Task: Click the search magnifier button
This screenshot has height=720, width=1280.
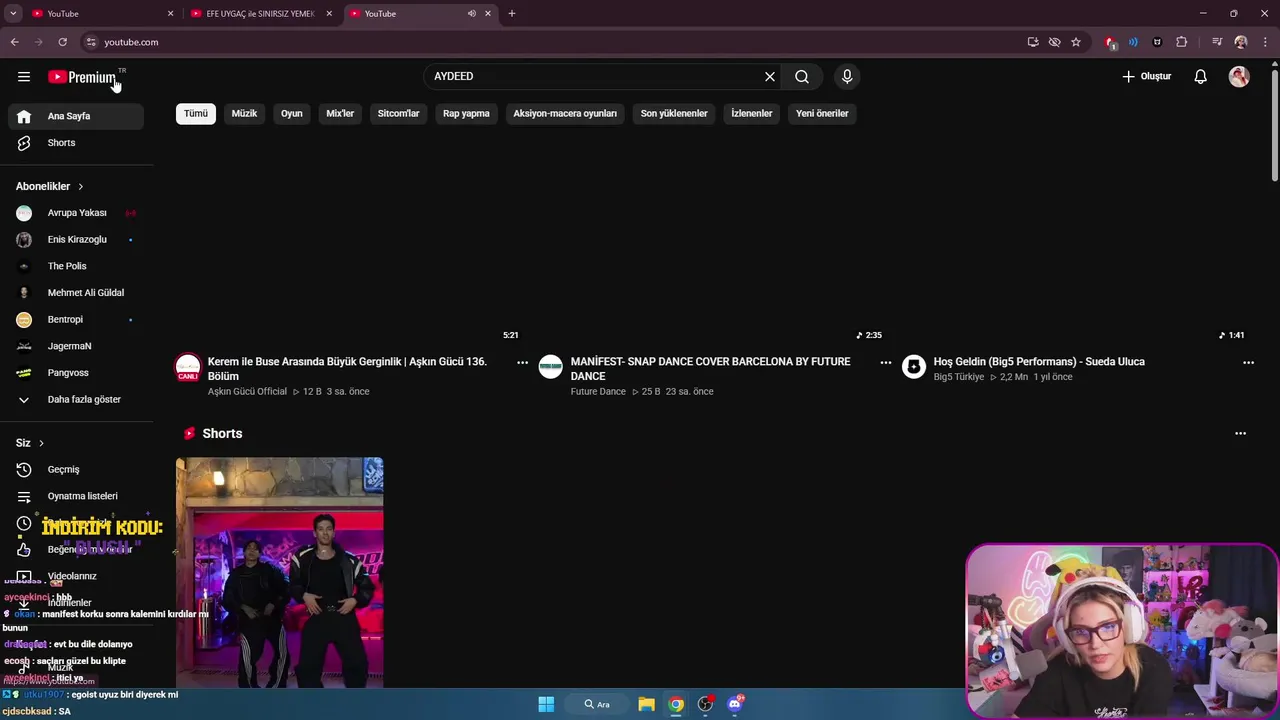Action: pos(802,77)
